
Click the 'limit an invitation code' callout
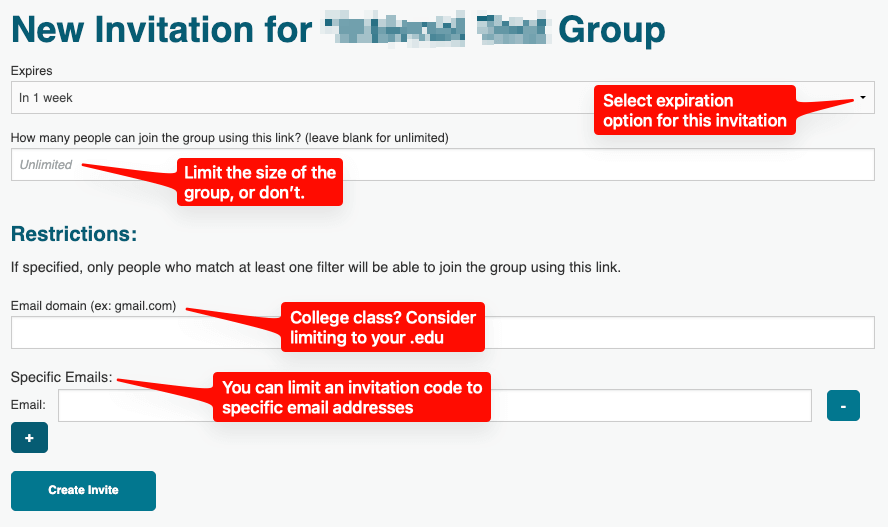click(x=352, y=397)
